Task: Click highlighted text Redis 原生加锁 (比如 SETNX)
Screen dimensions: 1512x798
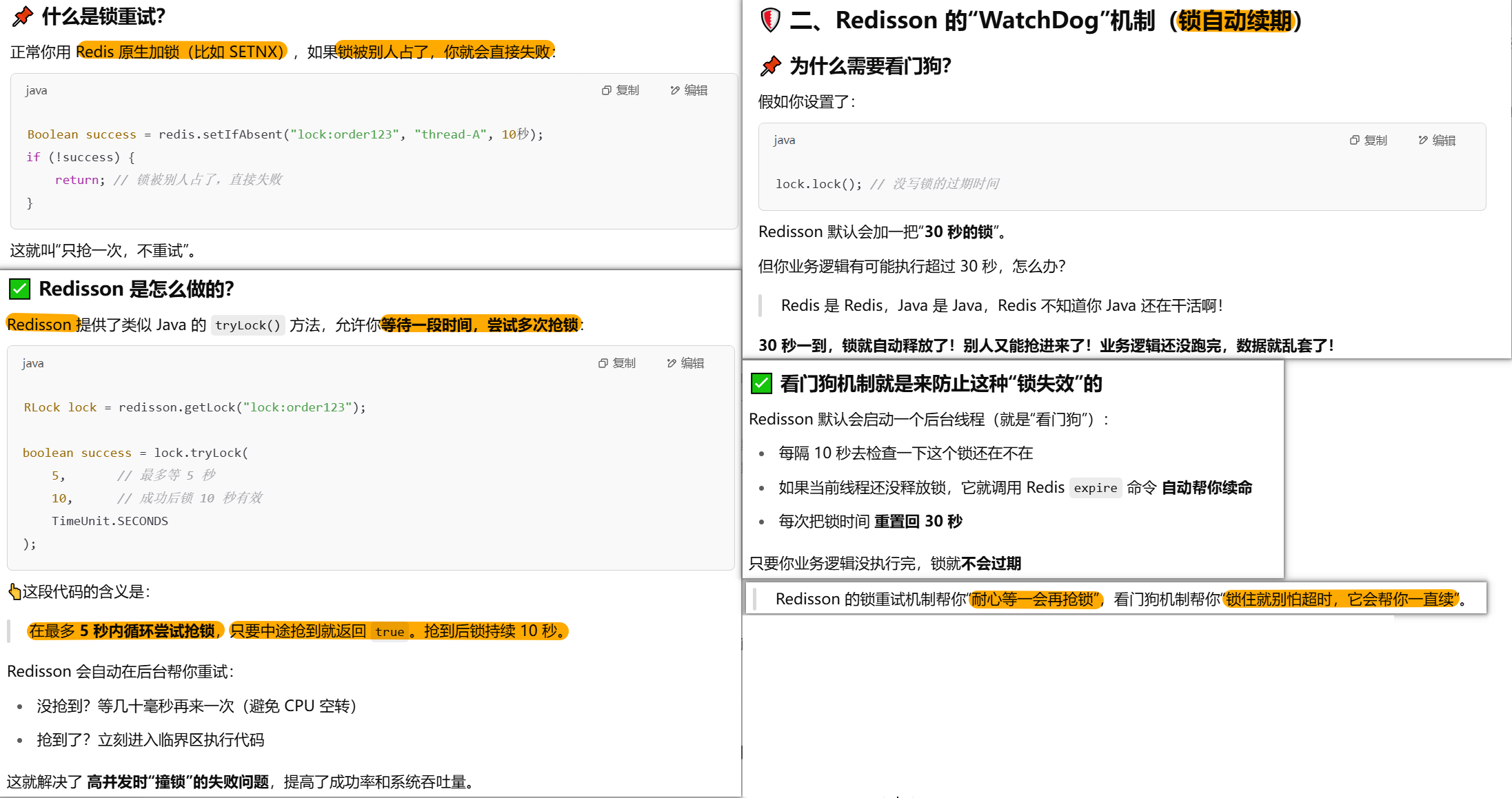Action: tap(181, 52)
